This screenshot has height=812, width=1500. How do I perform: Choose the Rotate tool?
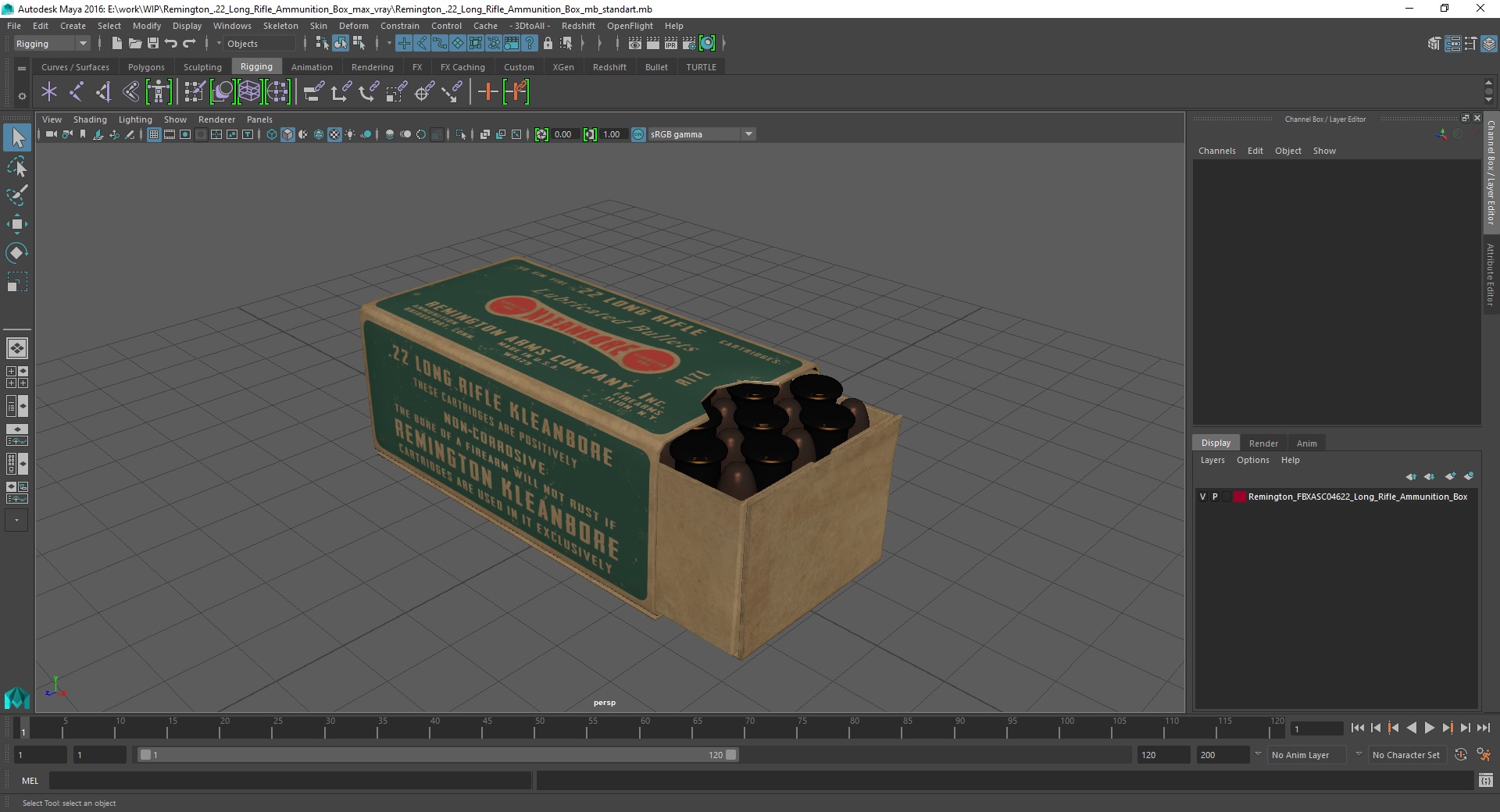coord(17,252)
